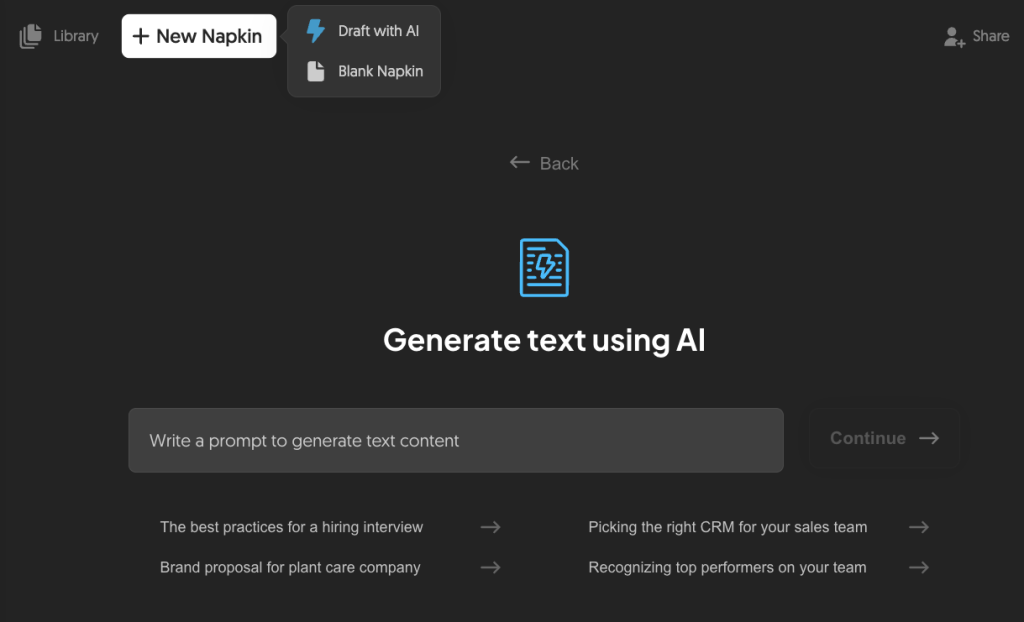
Task: Open the Library view
Action: [x=58, y=35]
